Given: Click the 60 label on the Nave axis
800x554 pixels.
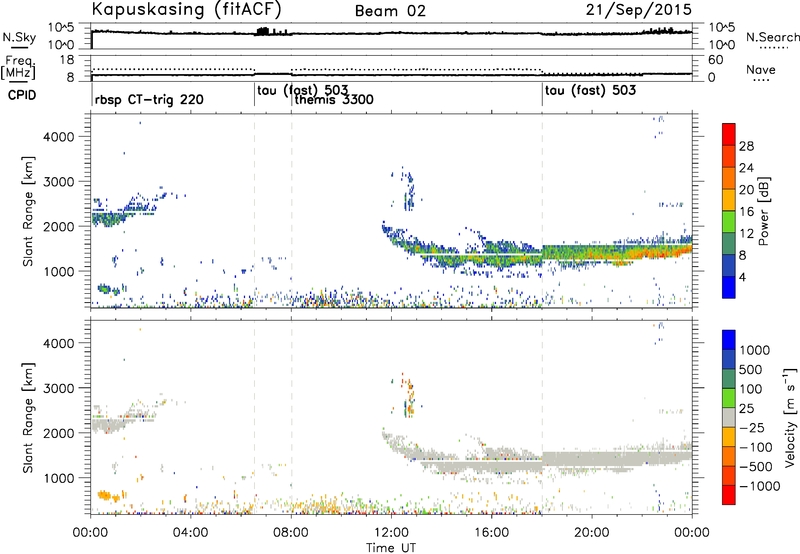Looking at the screenshot, I should click(x=716, y=60).
